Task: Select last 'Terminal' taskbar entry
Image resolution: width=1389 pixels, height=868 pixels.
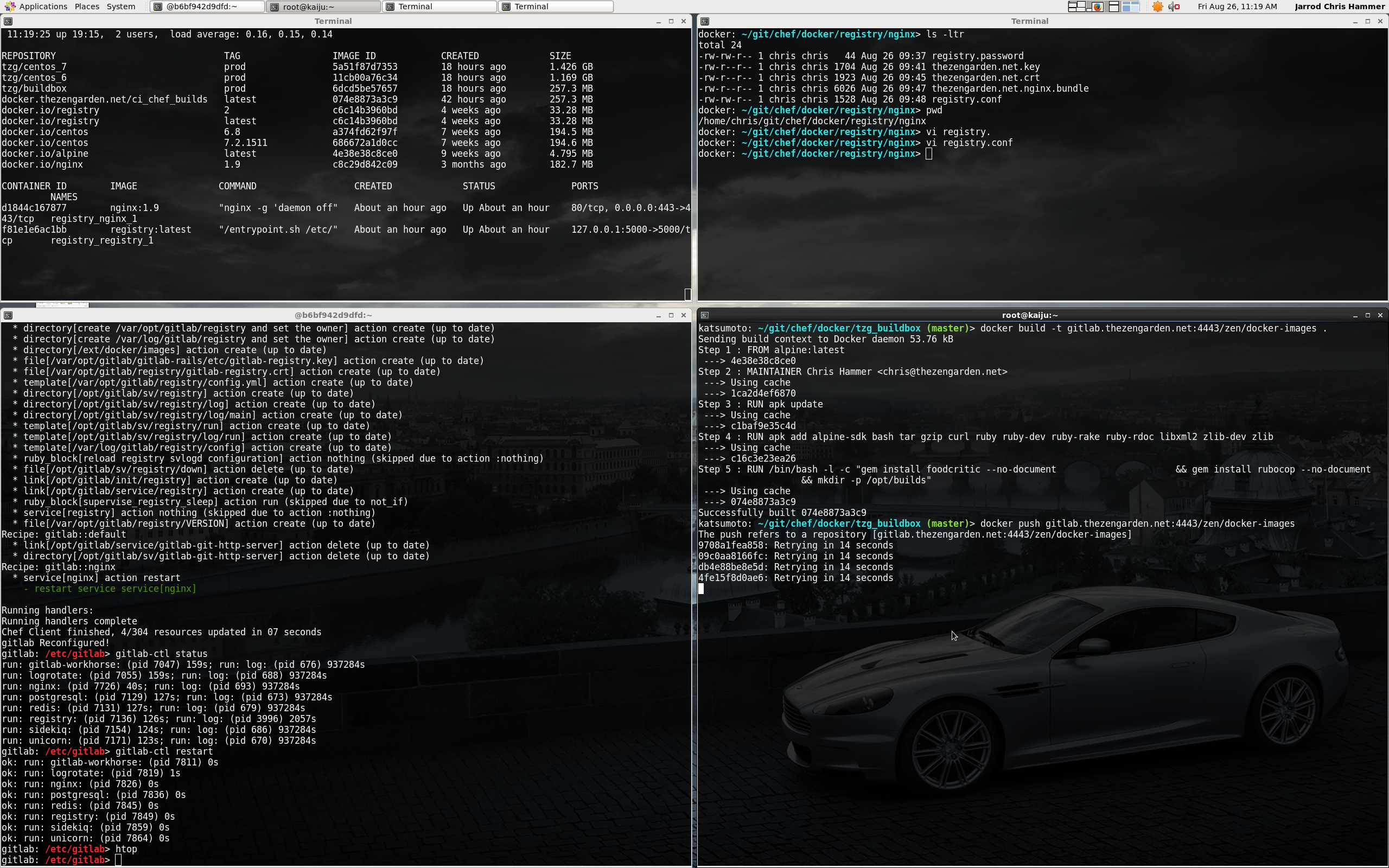Action: coord(555,7)
